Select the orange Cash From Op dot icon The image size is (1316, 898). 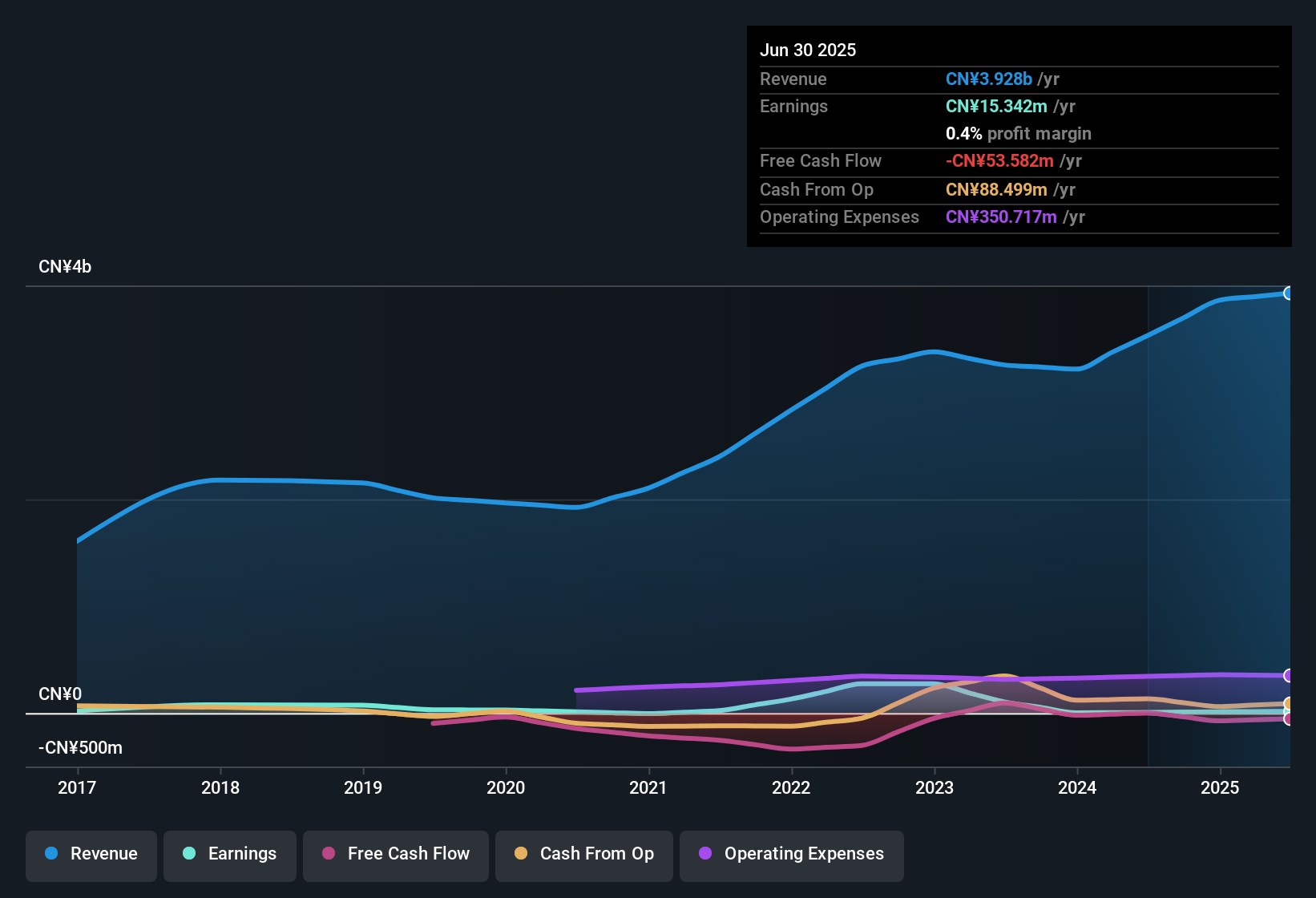(x=522, y=854)
